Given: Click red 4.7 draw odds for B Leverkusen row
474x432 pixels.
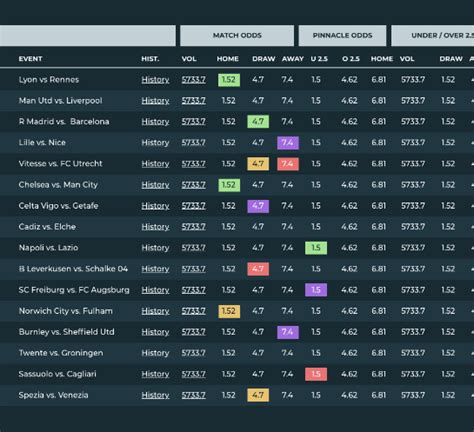Looking at the screenshot, I should (258, 269).
